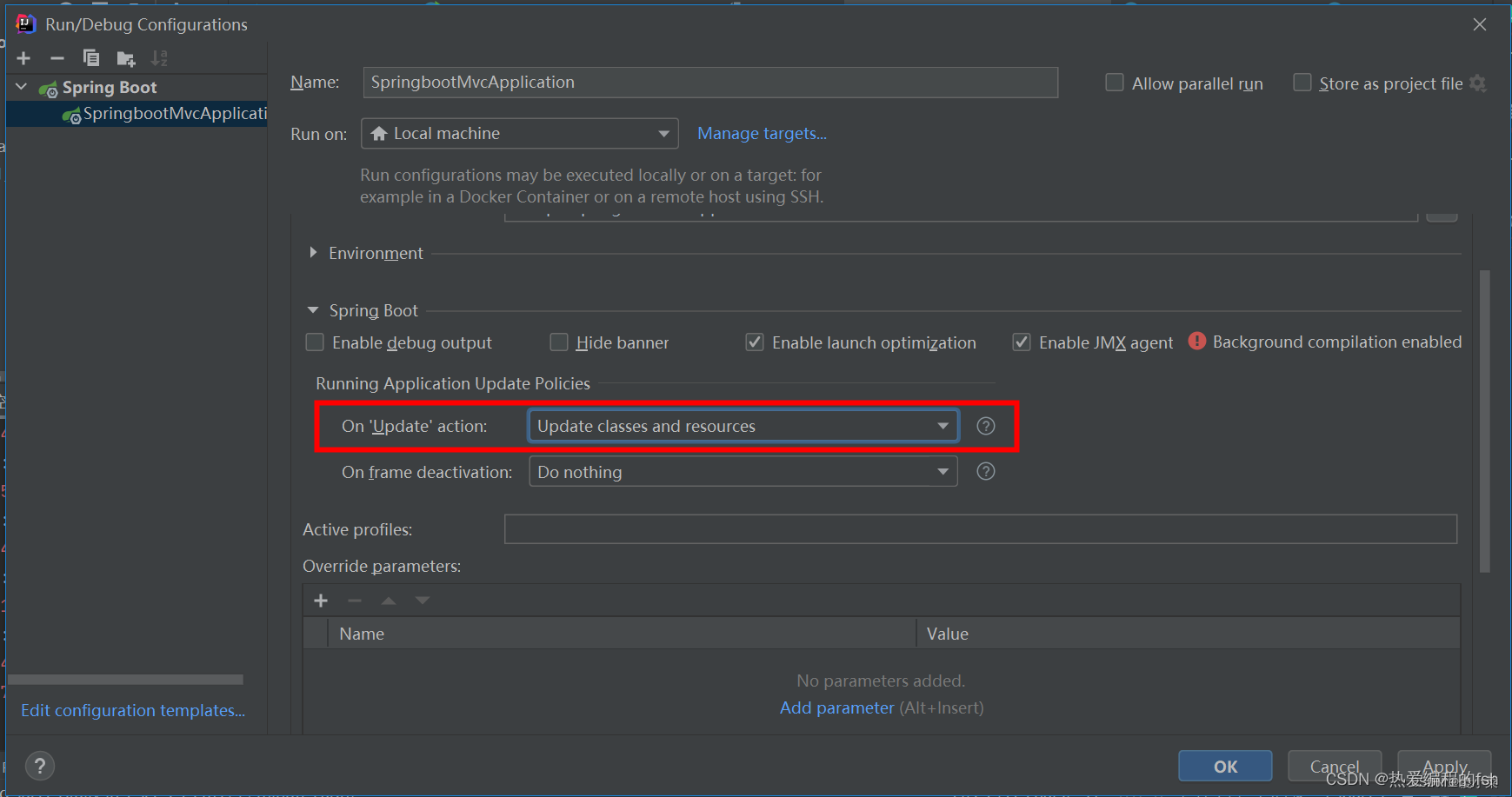Open the On 'Update' action dropdown
This screenshot has height=797, width=1512.
point(743,426)
